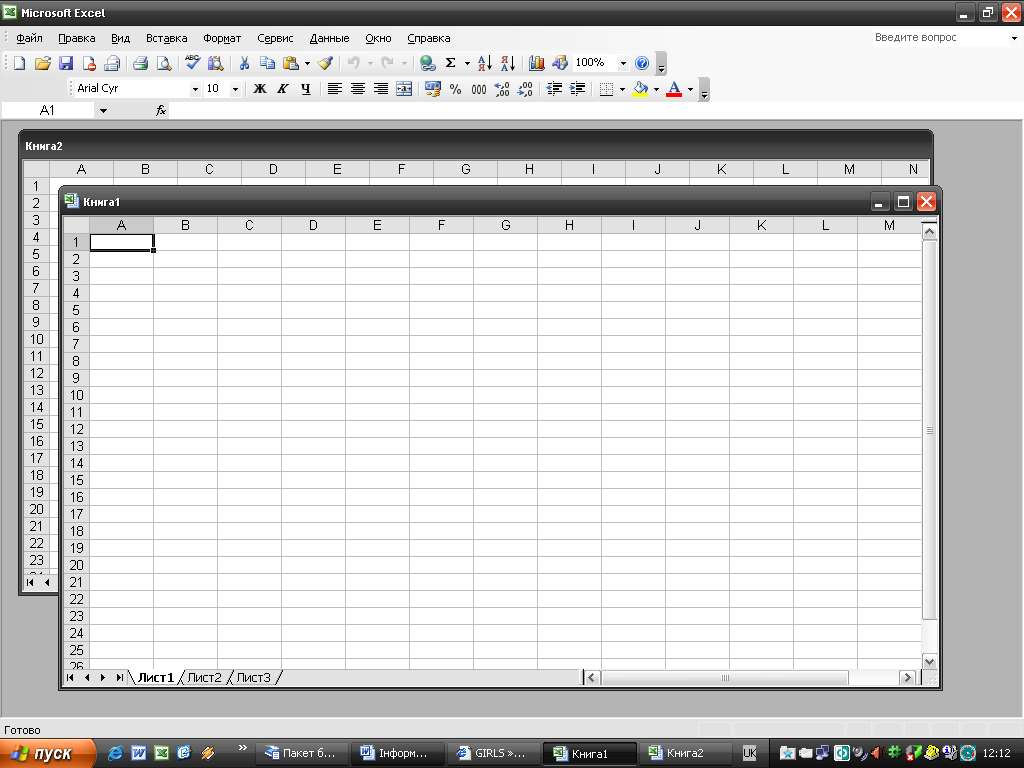Switch to the Лист2 sheet tab
The image size is (1024, 768).
coord(204,677)
